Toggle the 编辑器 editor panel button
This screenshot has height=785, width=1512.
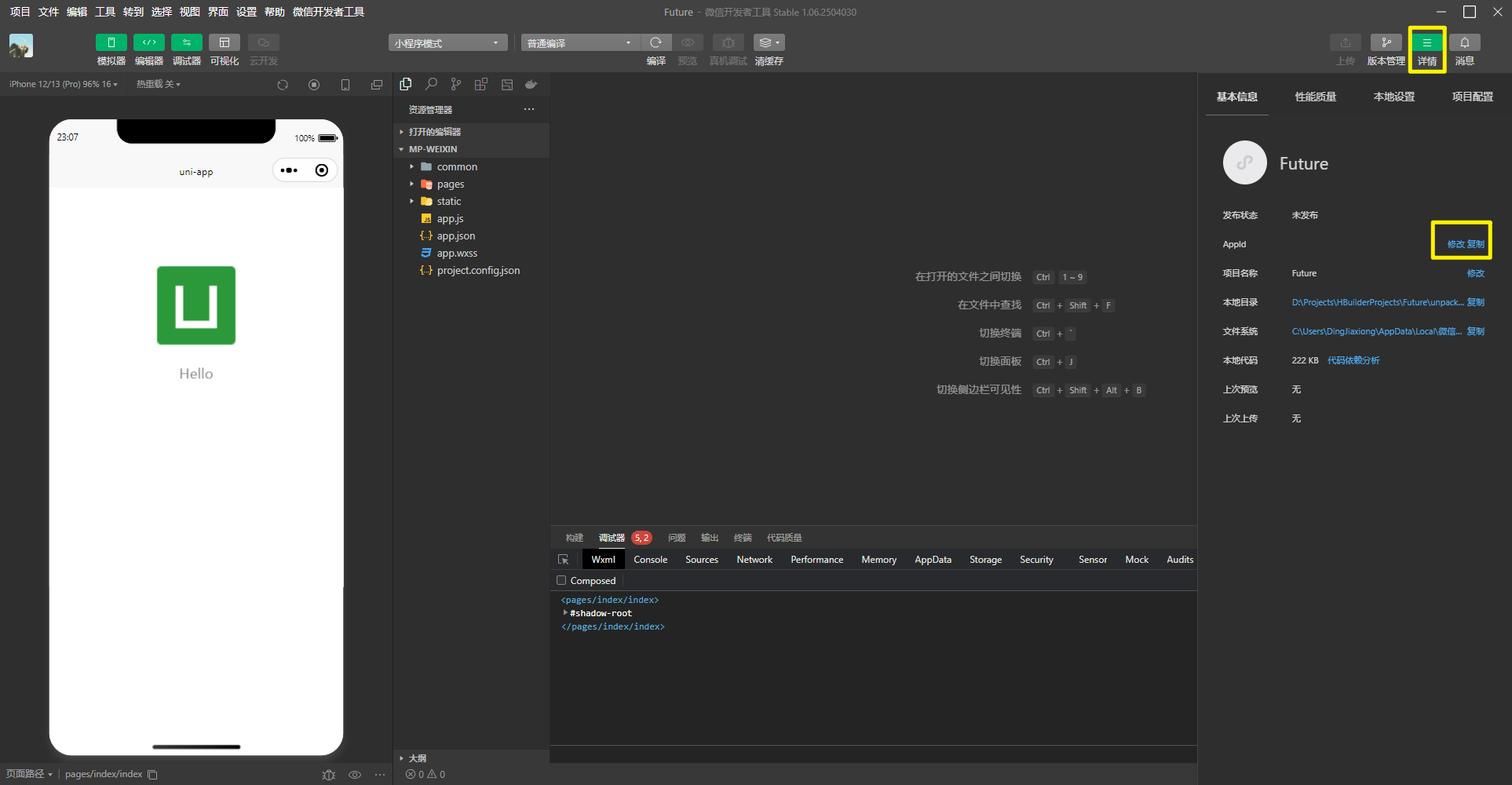click(x=148, y=42)
